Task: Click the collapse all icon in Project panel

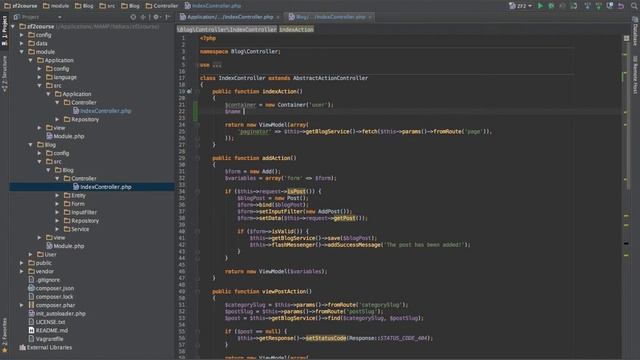Action: 143,17
